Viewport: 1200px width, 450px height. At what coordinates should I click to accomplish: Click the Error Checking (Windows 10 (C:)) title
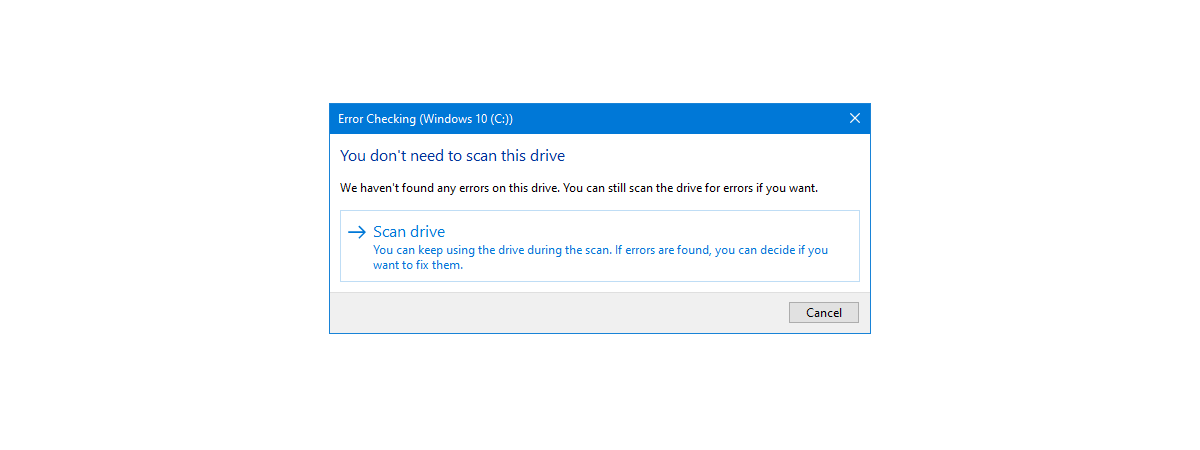pyautogui.click(x=425, y=118)
